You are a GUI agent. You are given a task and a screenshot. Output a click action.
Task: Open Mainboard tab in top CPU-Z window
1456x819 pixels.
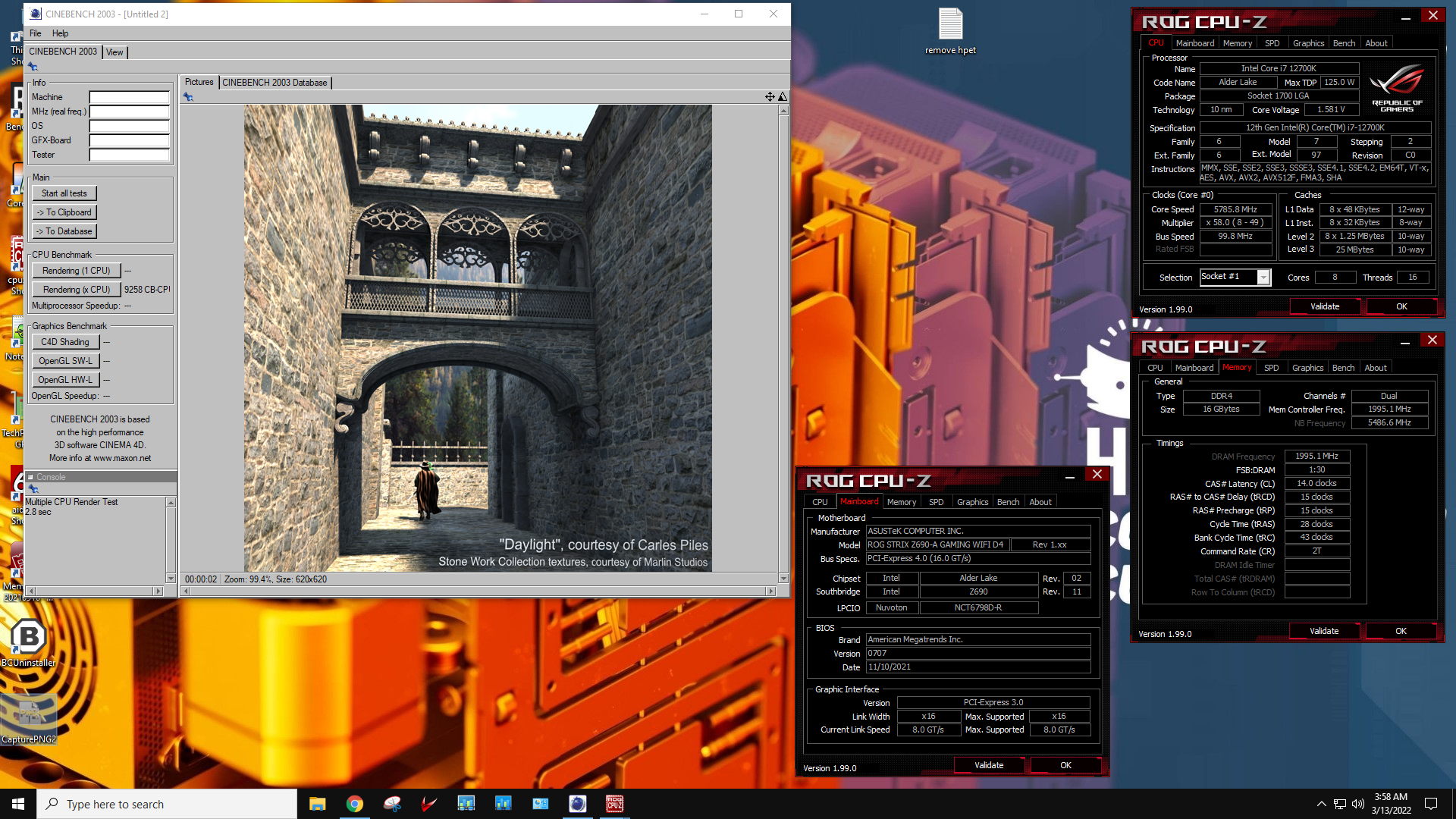(x=1195, y=43)
